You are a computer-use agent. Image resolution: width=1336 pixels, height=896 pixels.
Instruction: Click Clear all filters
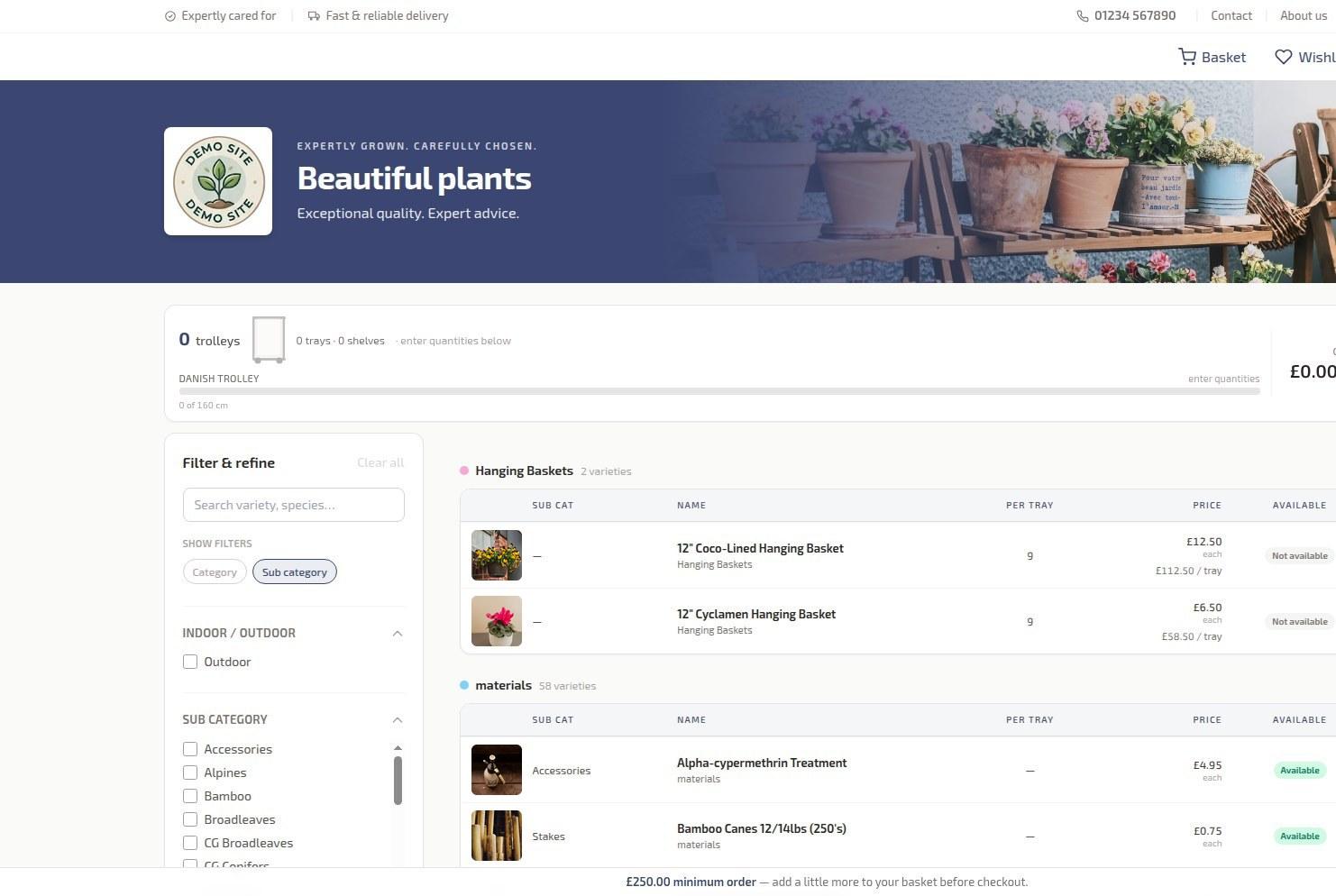pos(380,462)
